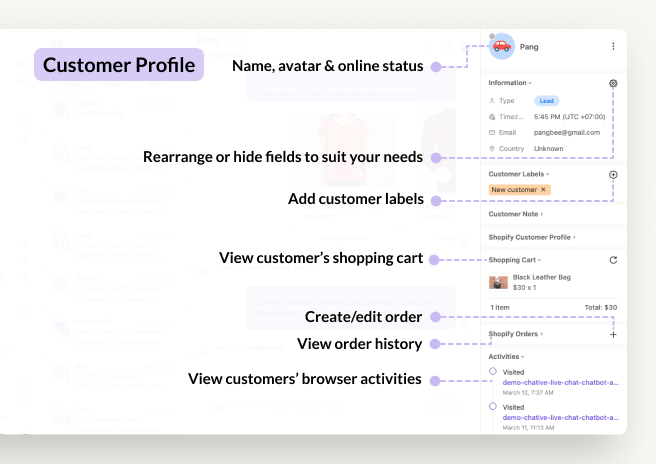Click the timezone globe icon
This screenshot has height=464, width=656.
(492, 117)
